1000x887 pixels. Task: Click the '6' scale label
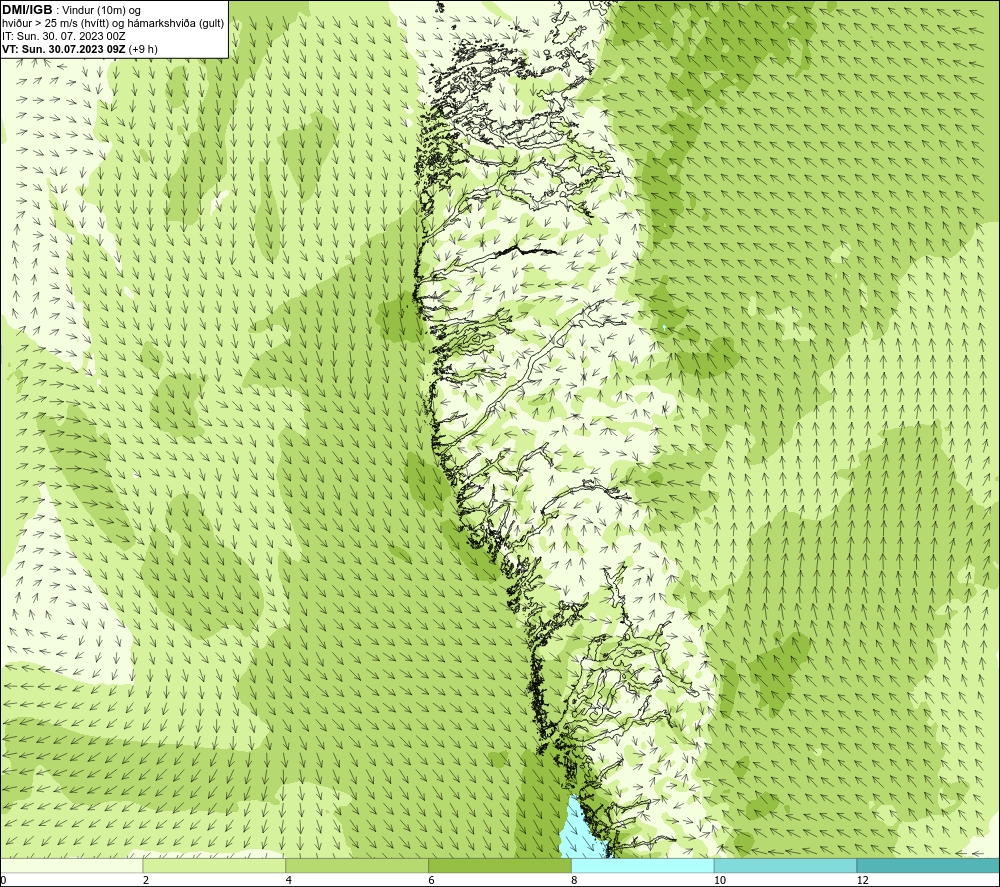point(432,880)
